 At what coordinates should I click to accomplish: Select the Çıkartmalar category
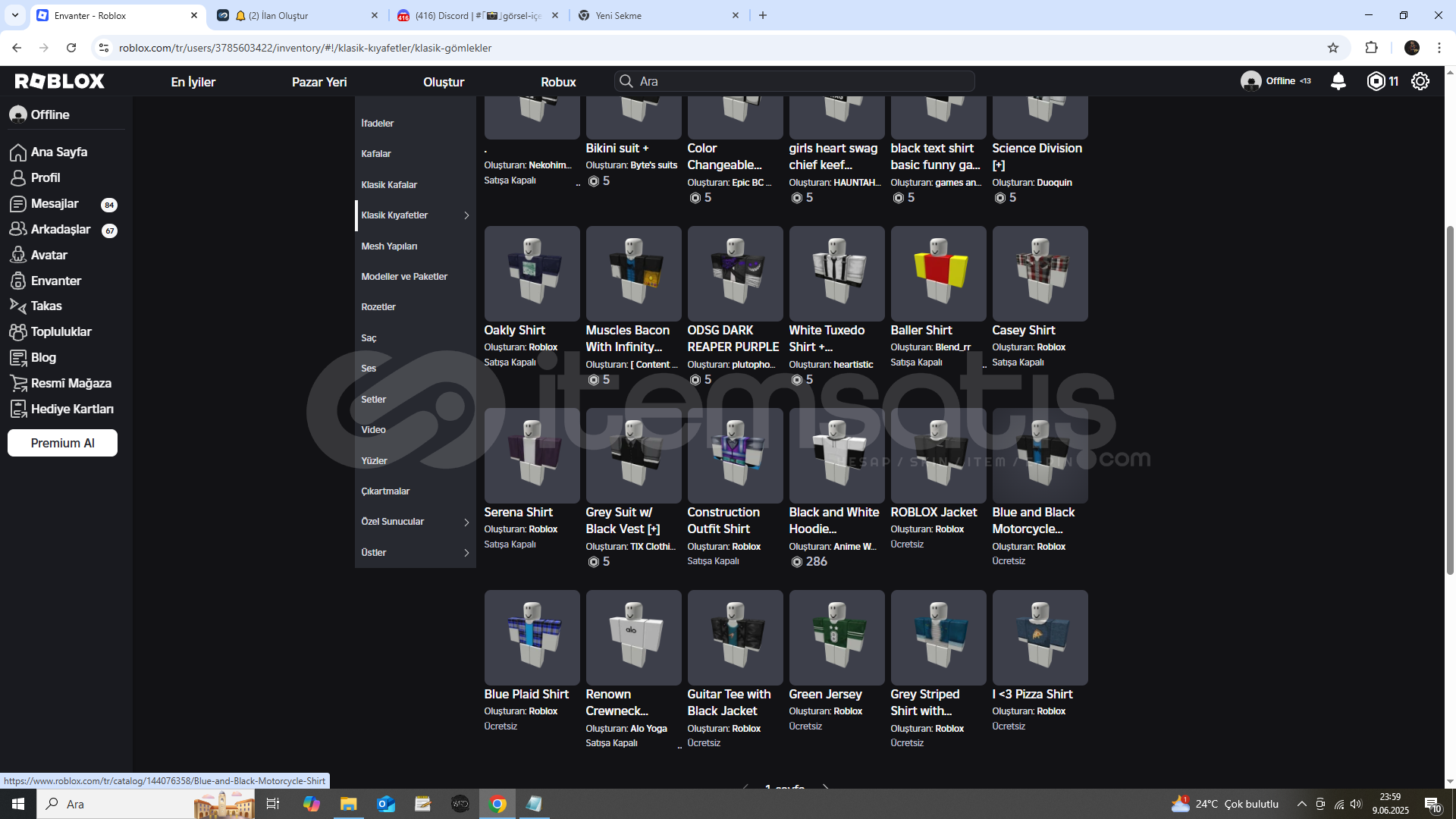[385, 491]
